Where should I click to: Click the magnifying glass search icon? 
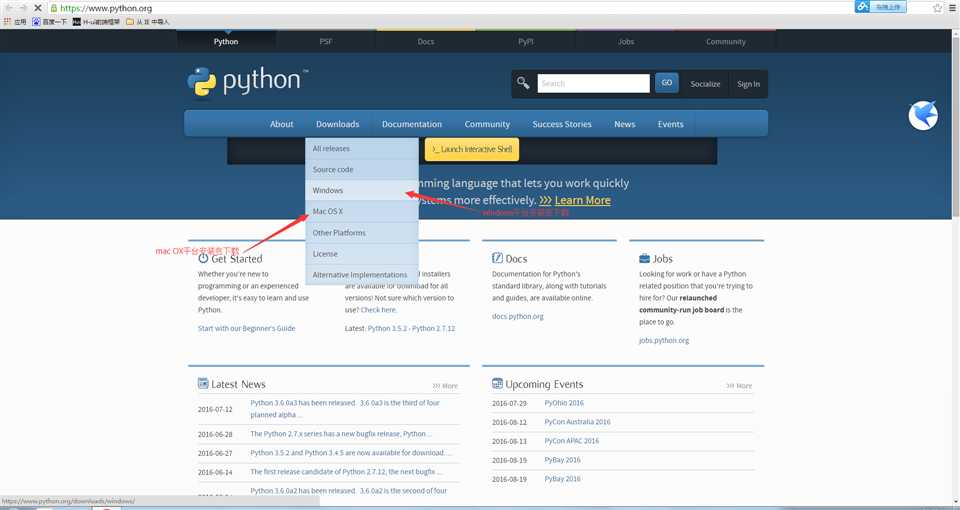click(523, 83)
